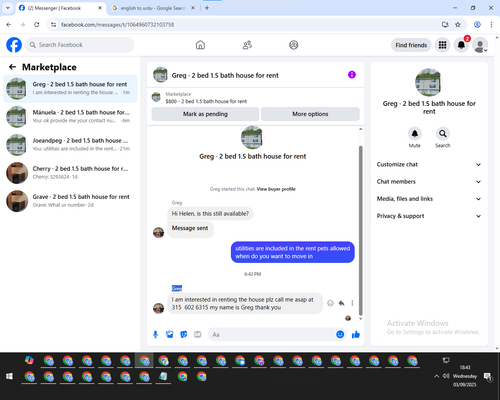
Task: Click the voice clip microphone icon
Action: click(x=155, y=334)
